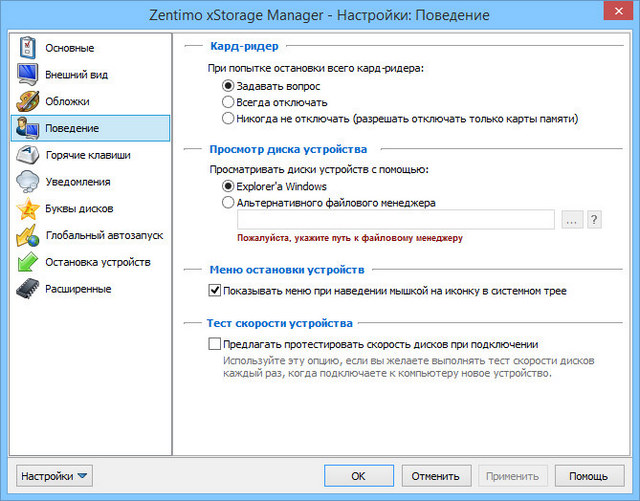
Task: Choose Никогда не отключать radio option
Action: pyautogui.click(x=228, y=118)
